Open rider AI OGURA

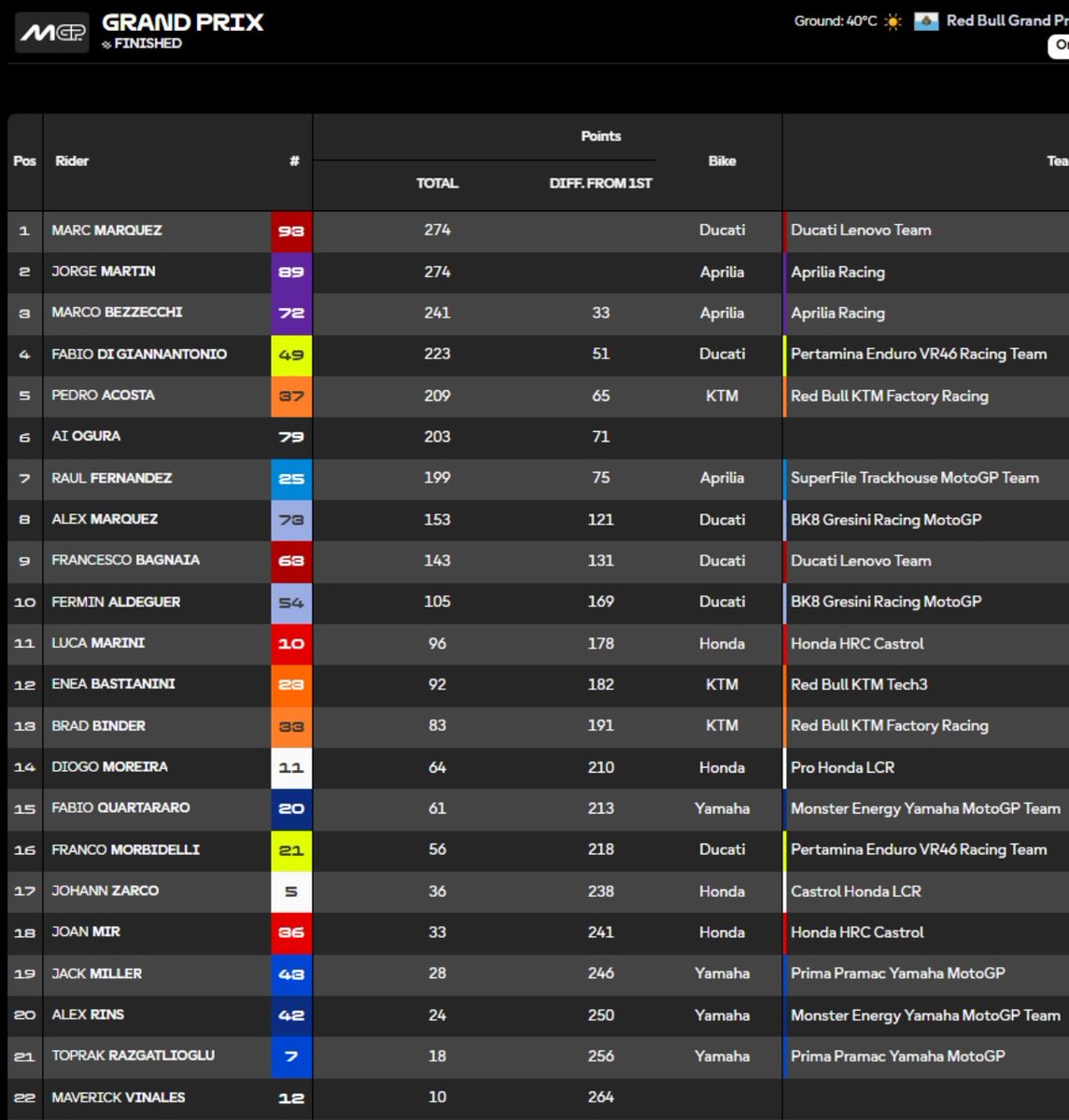click(x=86, y=436)
